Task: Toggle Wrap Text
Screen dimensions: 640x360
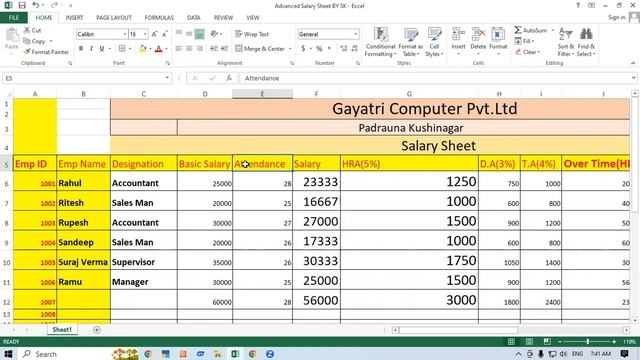Action: 252,34
